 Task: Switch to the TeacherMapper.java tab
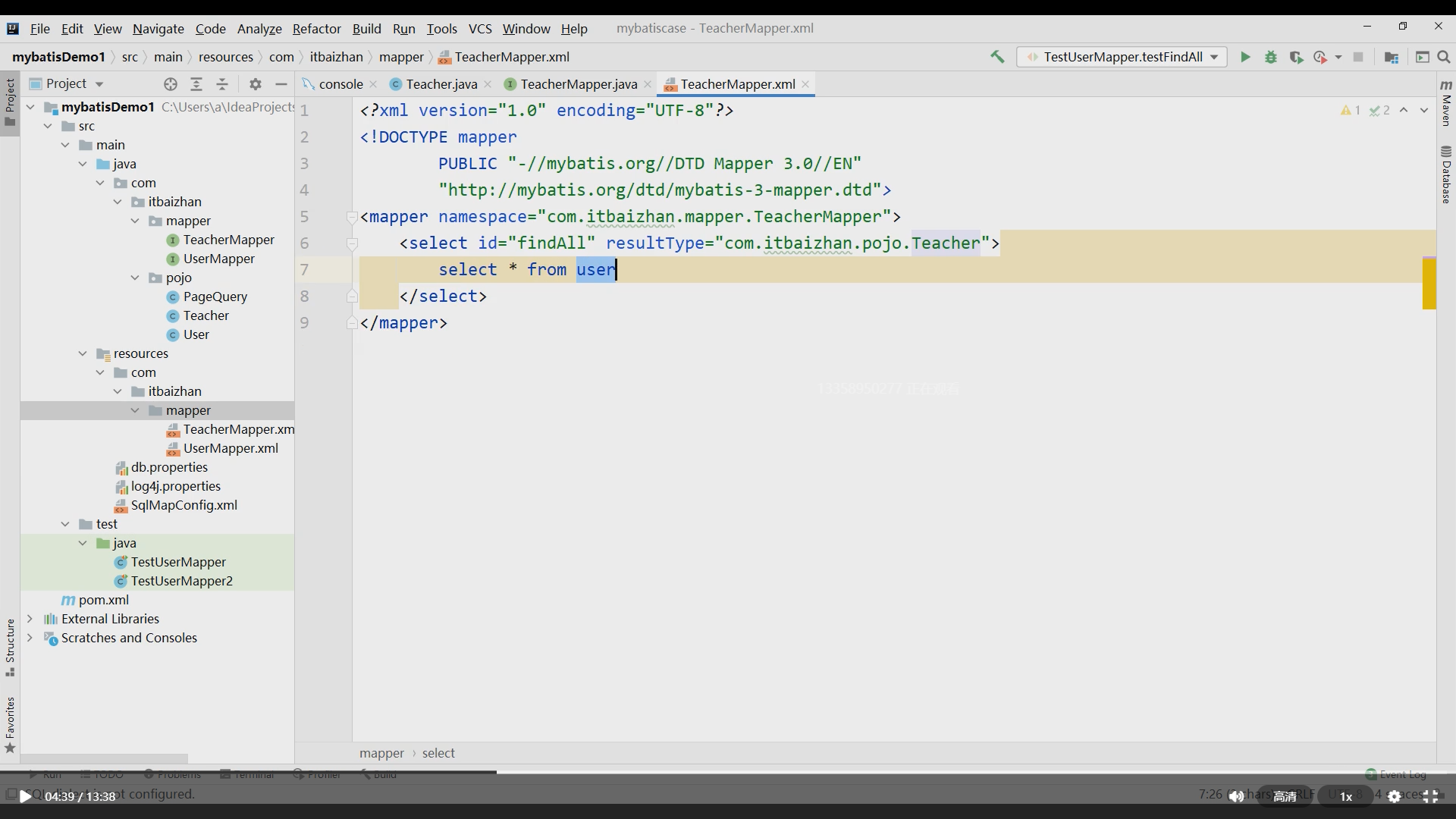click(x=578, y=84)
